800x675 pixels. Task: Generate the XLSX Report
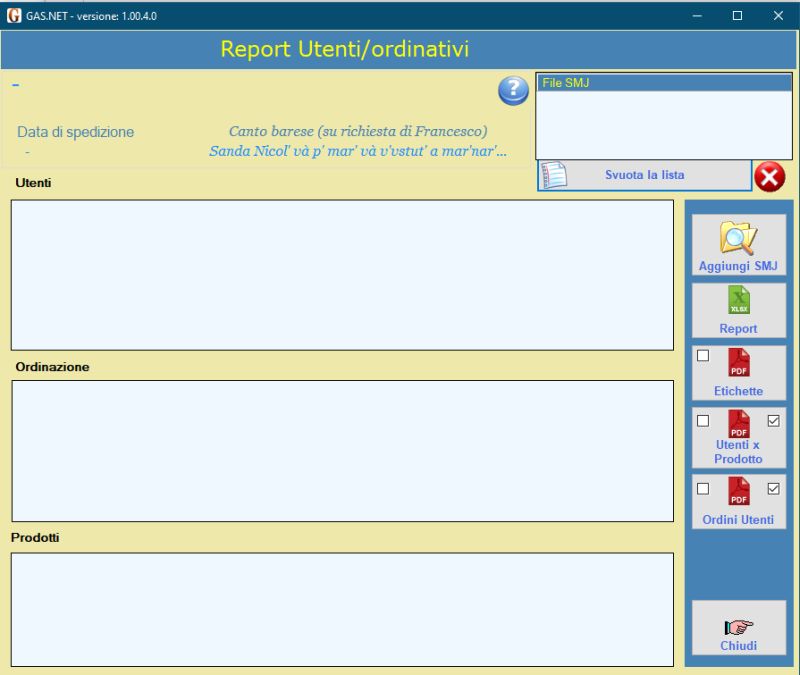coord(738,310)
